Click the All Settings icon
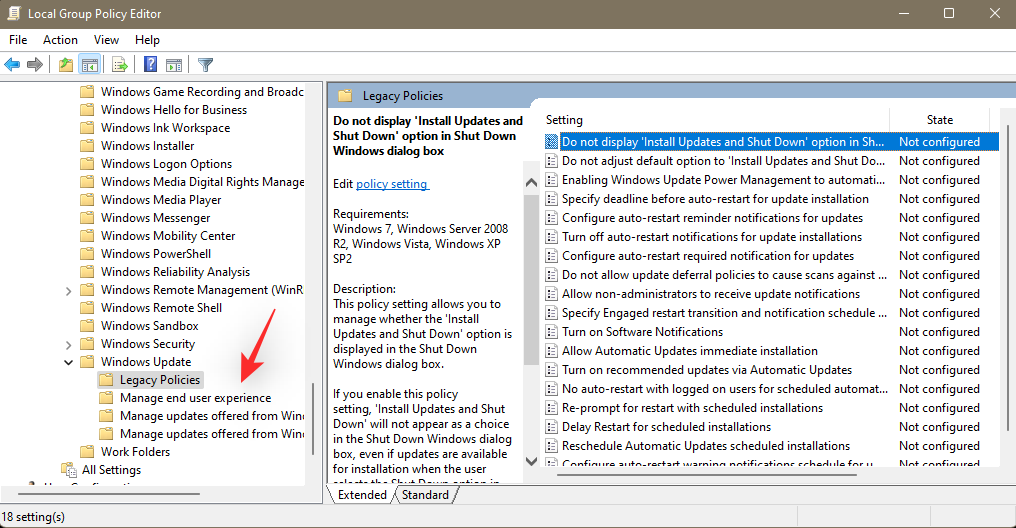The height and width of the screenshot is (528, 1016). 68,470
